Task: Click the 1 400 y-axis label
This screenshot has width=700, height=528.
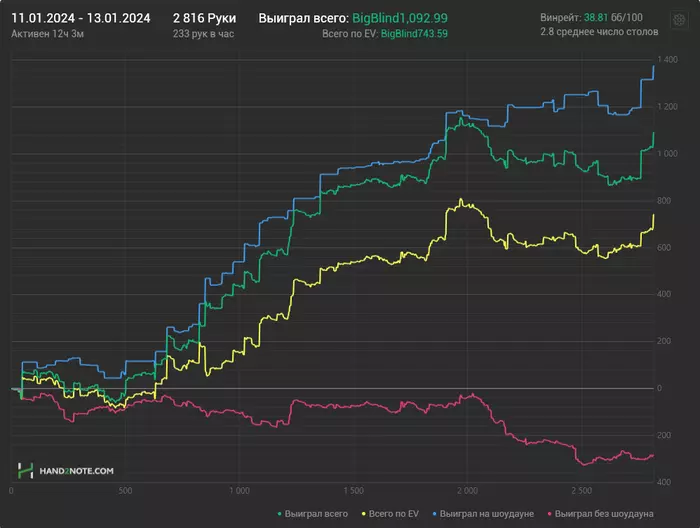Action: pyautogui.click(x=667, y=60)
